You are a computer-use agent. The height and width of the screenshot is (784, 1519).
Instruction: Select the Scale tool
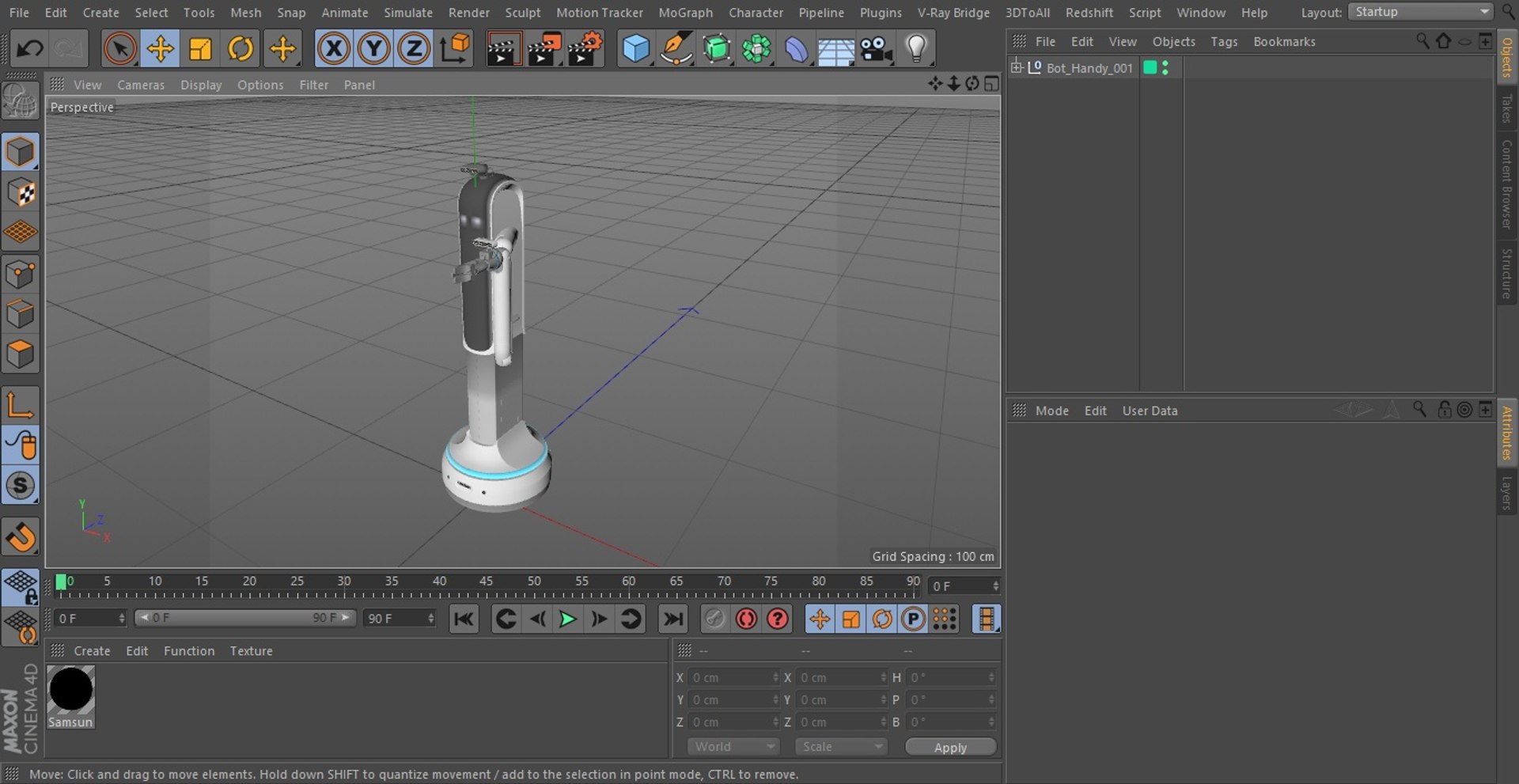point(201,49)
